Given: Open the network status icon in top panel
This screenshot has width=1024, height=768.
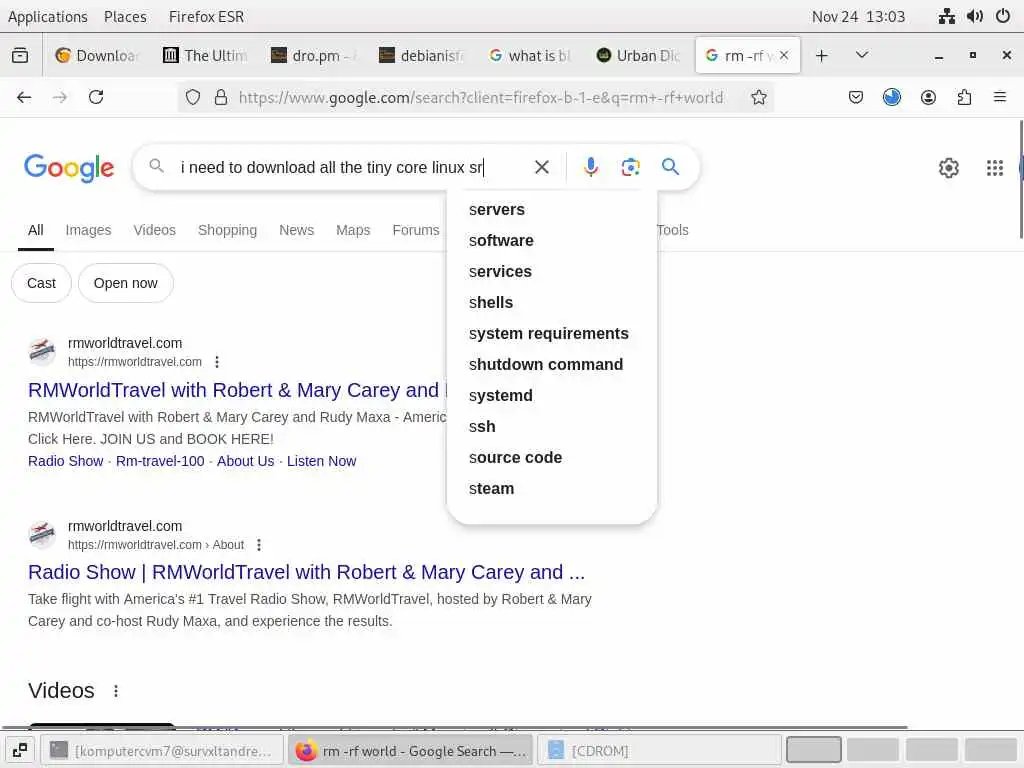Looking at the screenshot, I should tap(946, 16).
